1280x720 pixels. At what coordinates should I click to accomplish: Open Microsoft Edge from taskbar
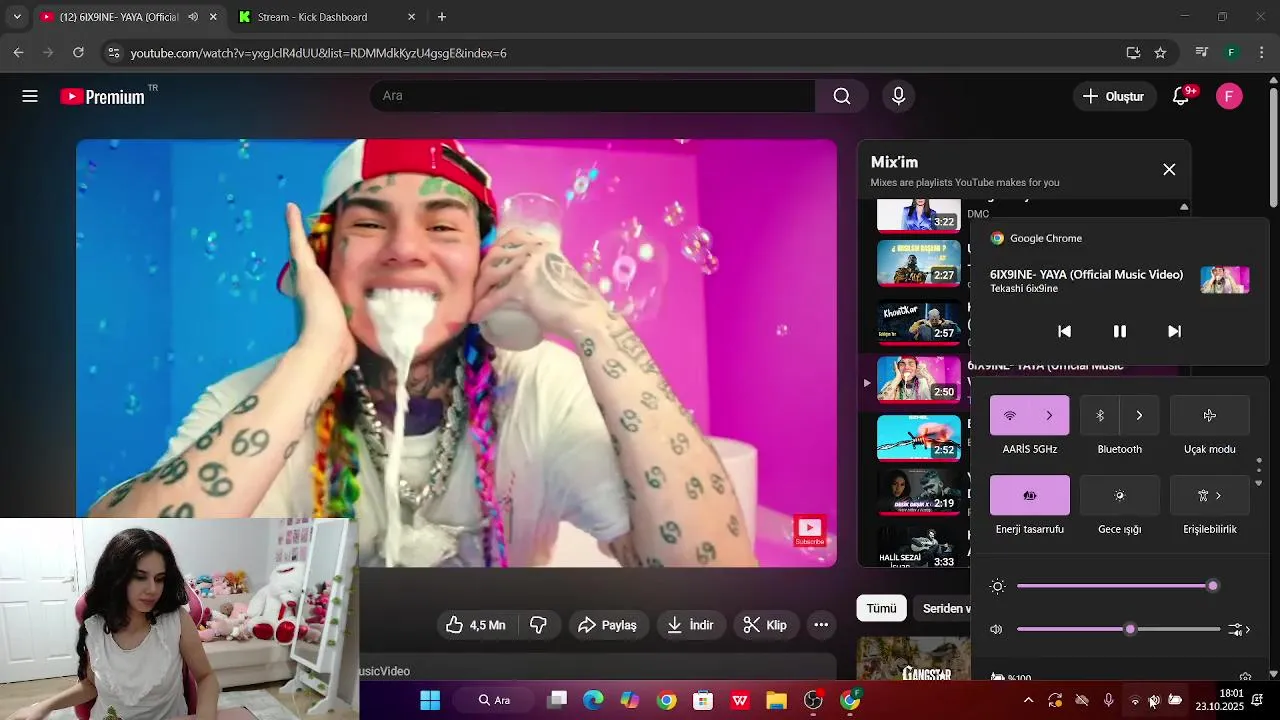tap(594, 700)
